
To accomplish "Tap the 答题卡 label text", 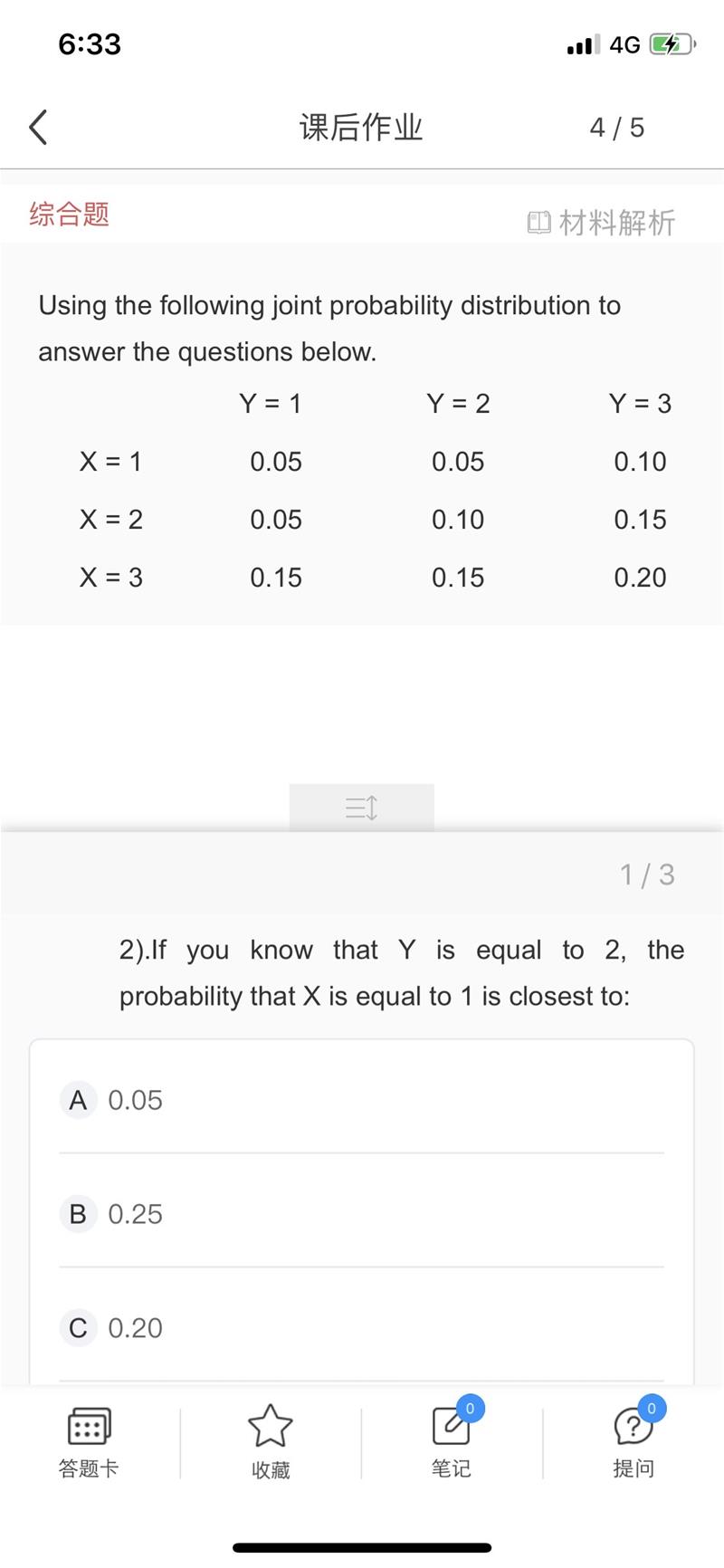I will (89, 1468).
